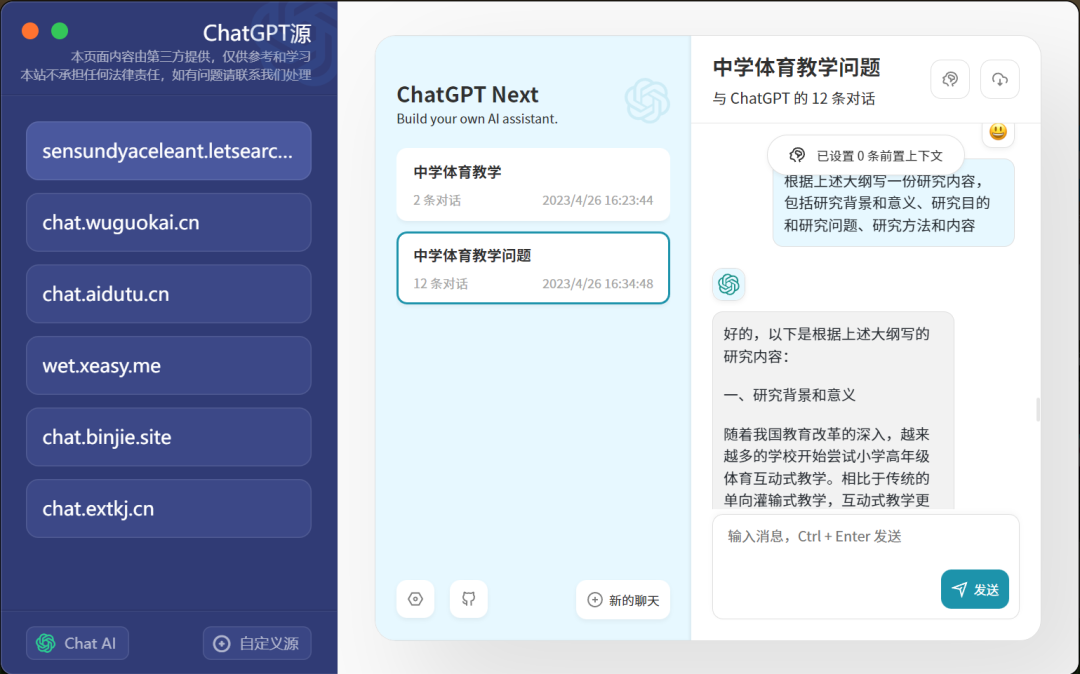Open chat.aidutu.cn source

pyautogui.click(x=169, y=294)
